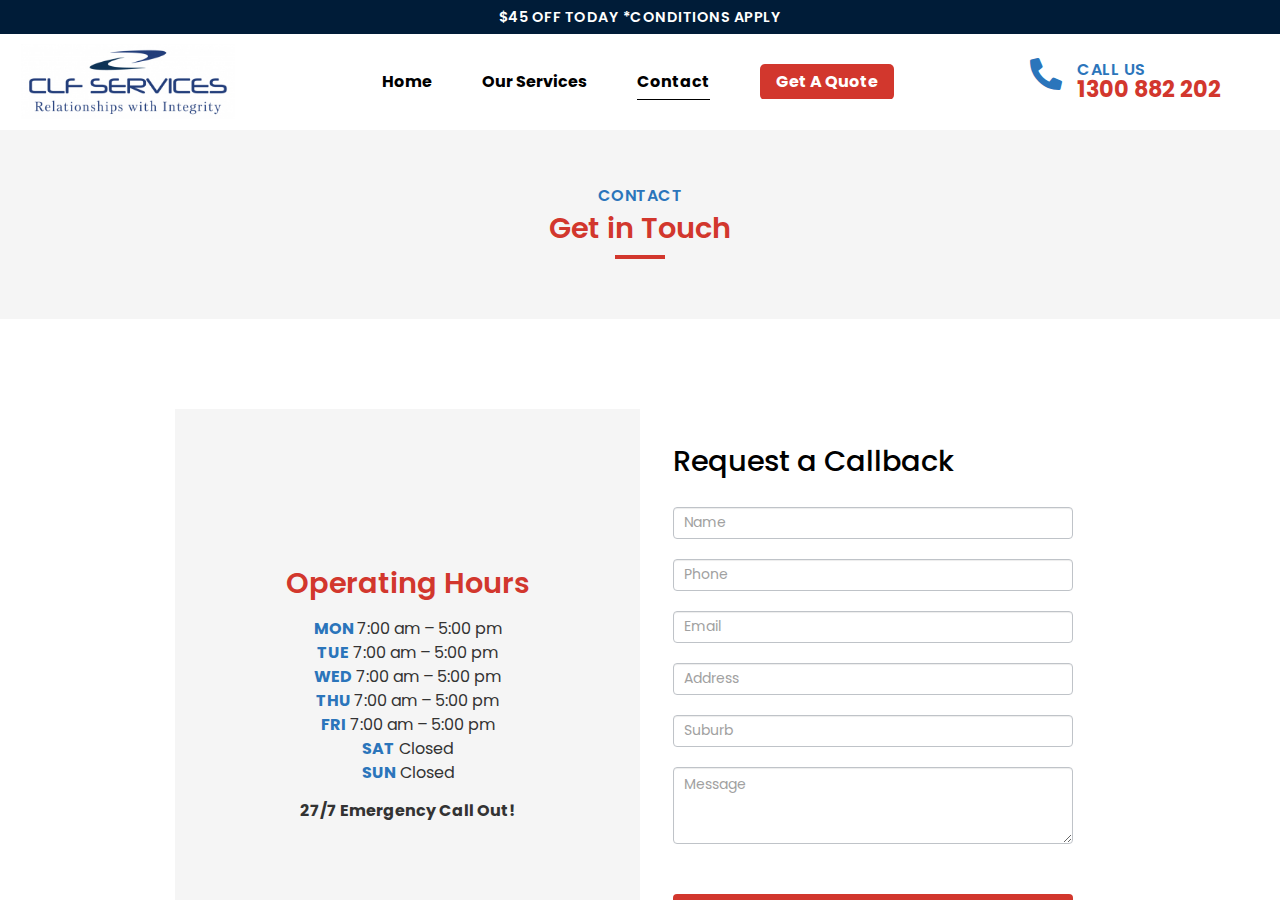Viewport: 1280px width, 900px height.
Task: Click the Get in Touch heading
Action: [640, 228]
